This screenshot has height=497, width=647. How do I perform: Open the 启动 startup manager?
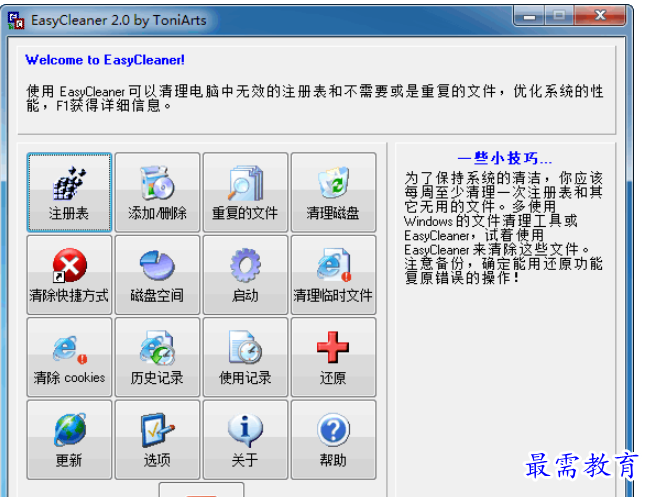[245, 275]
